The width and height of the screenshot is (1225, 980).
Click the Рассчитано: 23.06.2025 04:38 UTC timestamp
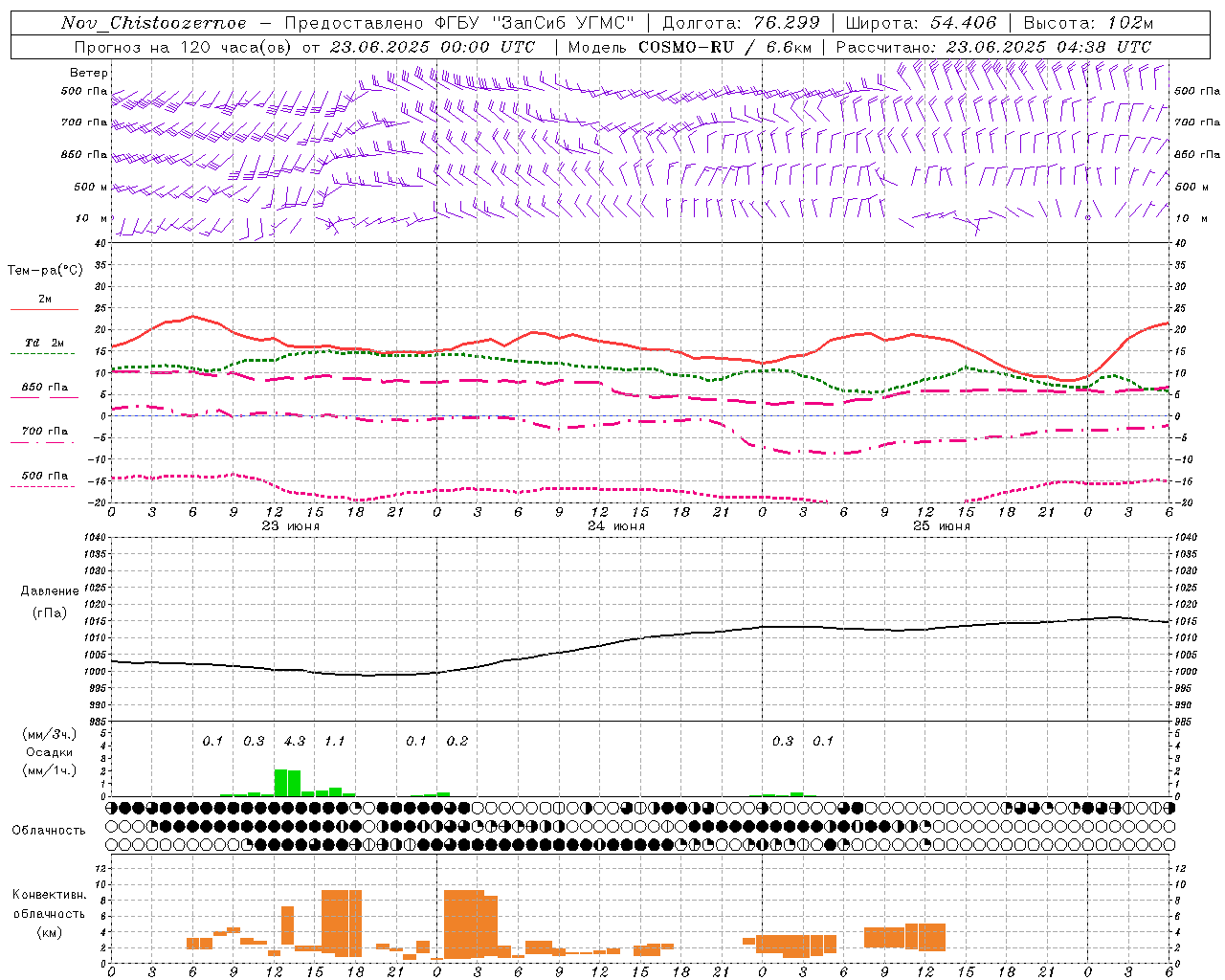(993, 47)
